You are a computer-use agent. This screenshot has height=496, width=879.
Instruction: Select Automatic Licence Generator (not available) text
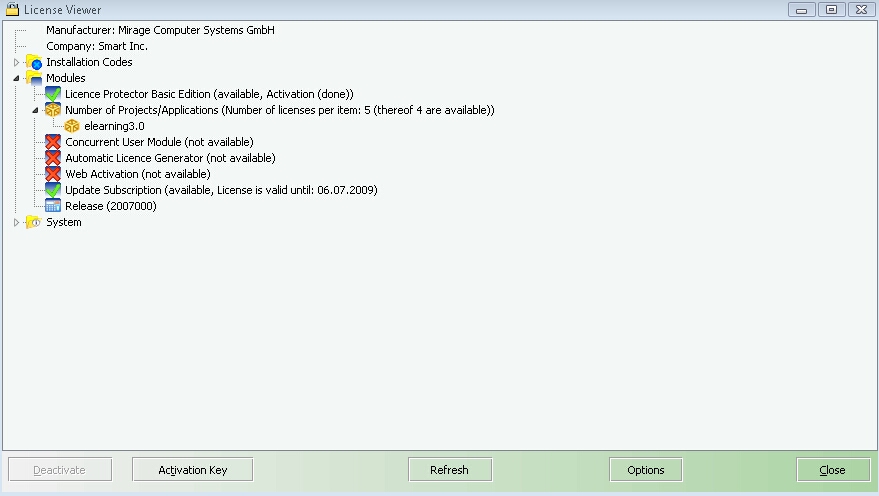point(170,158)
